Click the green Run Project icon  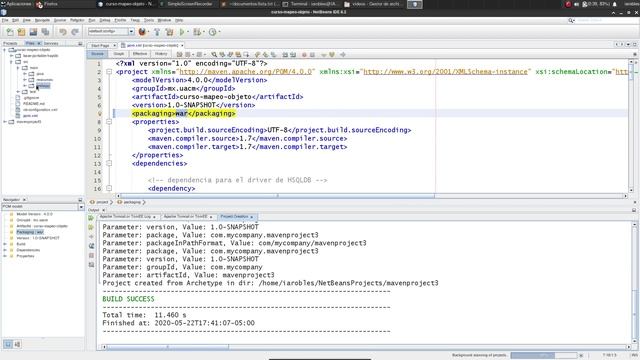click(182, 32)
